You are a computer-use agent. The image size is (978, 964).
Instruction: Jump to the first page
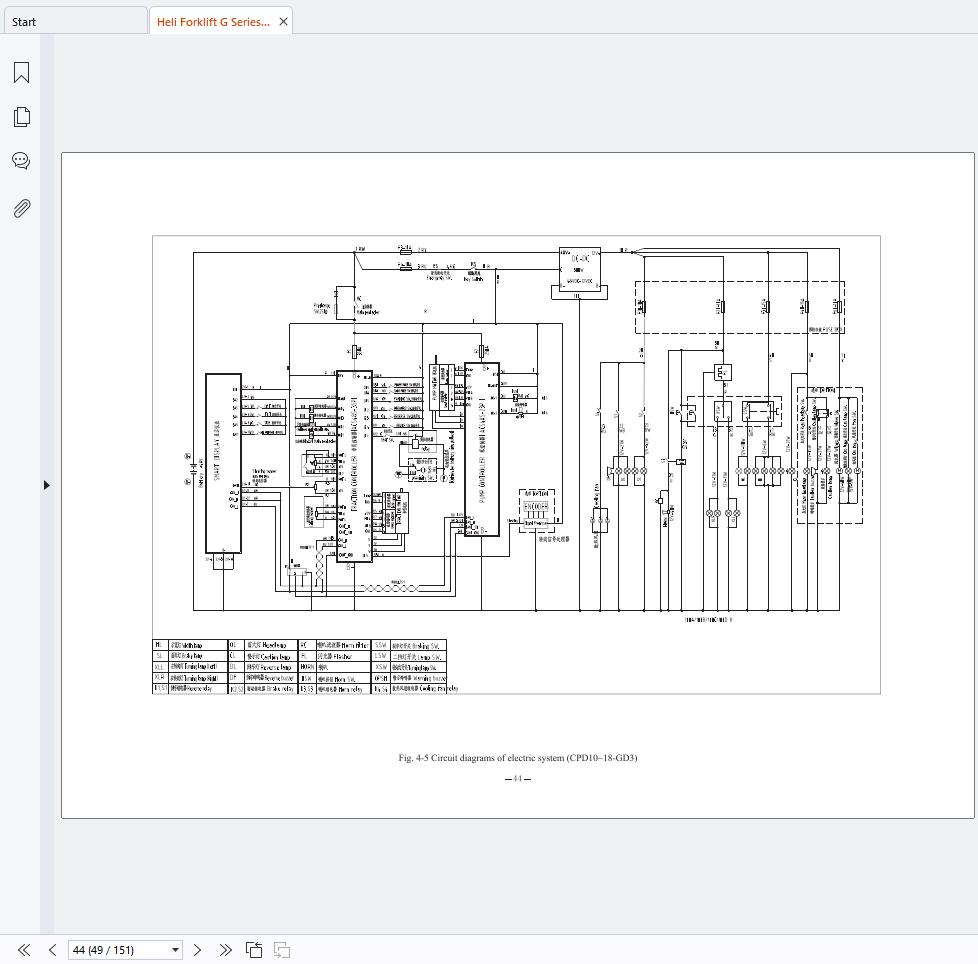[x=24, y=950]
